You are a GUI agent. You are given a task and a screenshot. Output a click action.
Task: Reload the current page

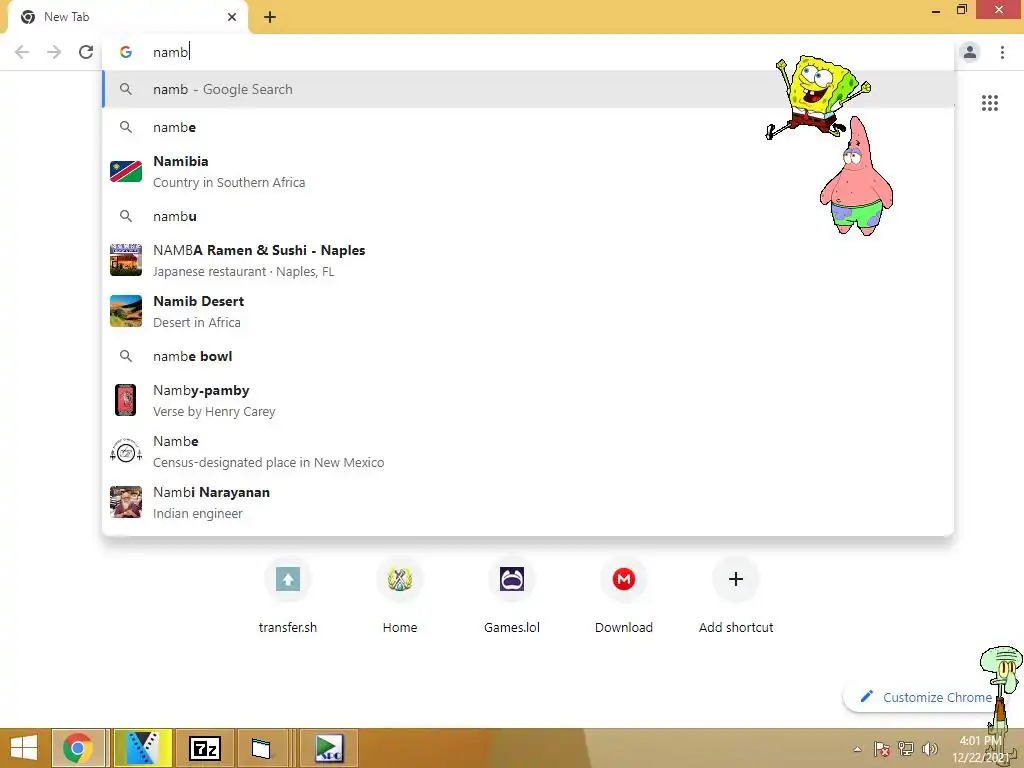[86, 52]
